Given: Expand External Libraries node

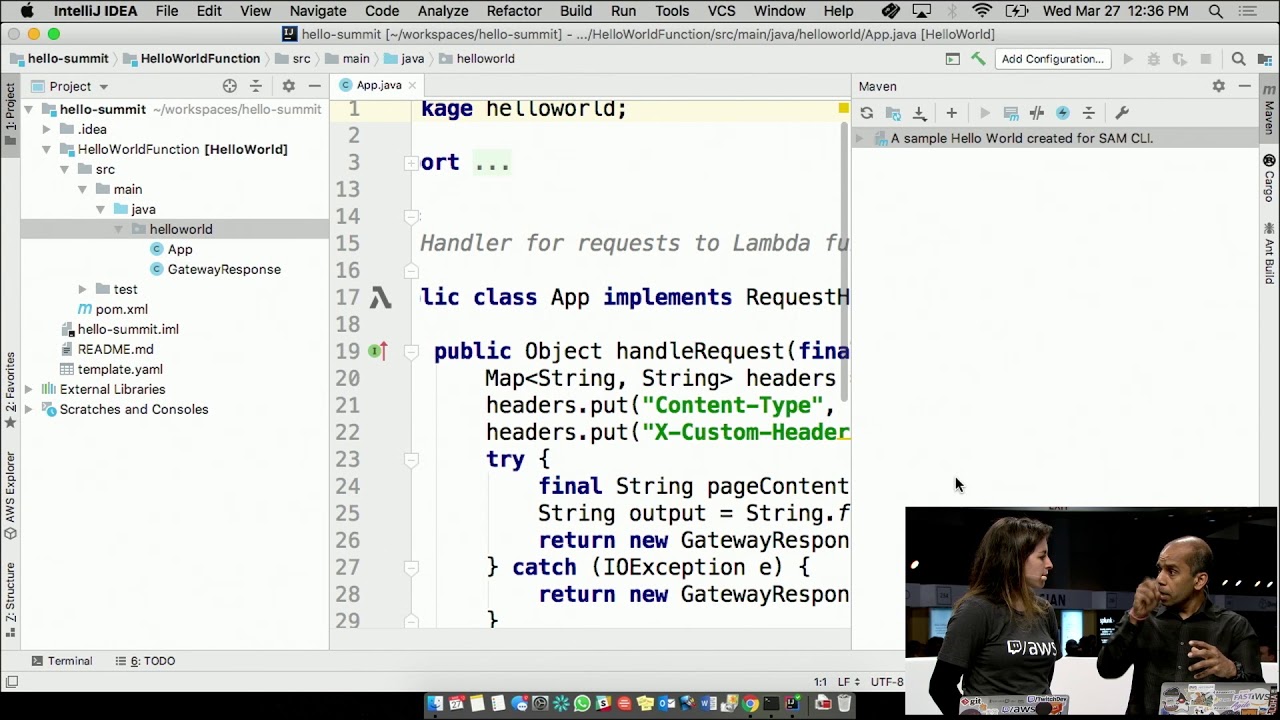Looking at the screenshot, I should click(28, 389).
